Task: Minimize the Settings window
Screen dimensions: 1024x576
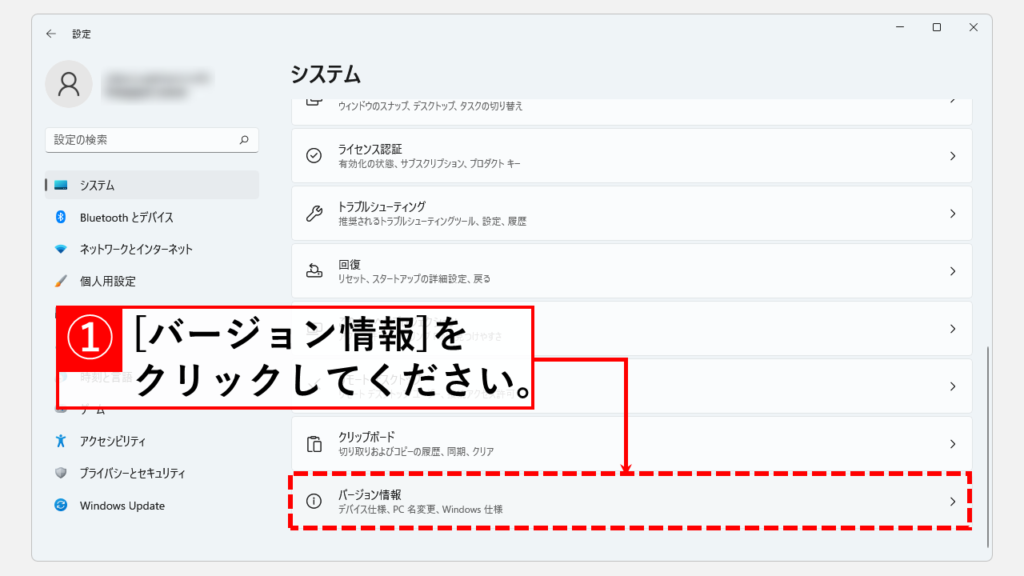Action: (x=900, y=27)
